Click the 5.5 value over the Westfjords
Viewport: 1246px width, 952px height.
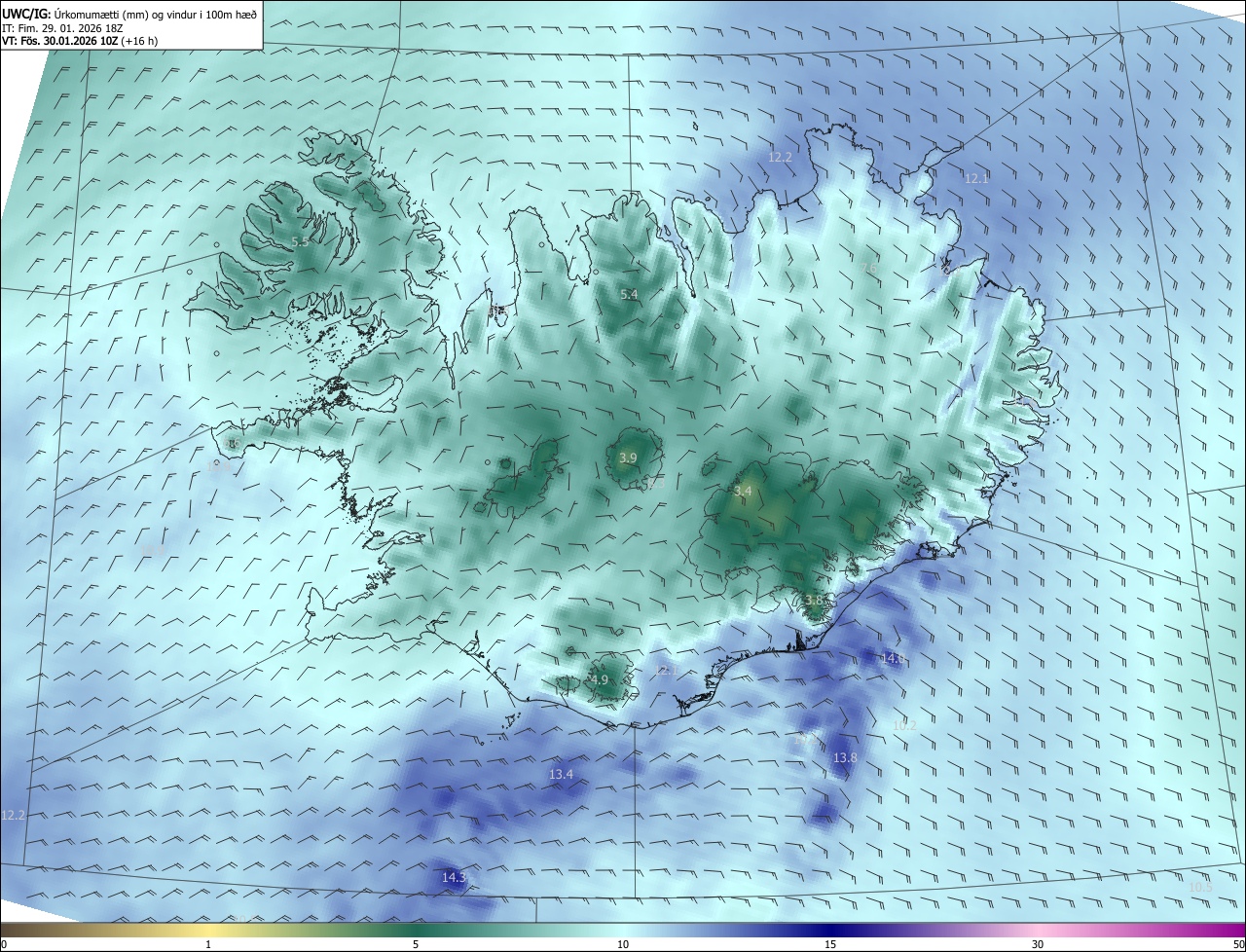[x=300, y=241]
